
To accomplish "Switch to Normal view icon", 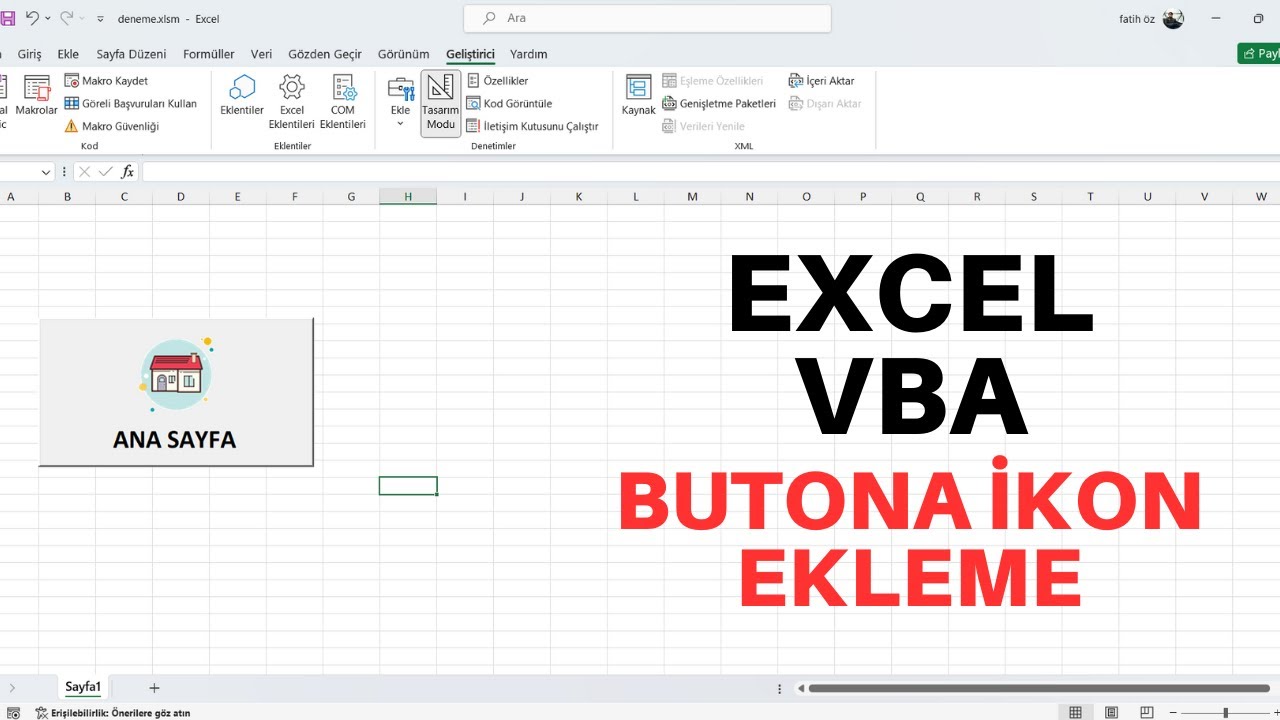I will (x=1075, y=713).
